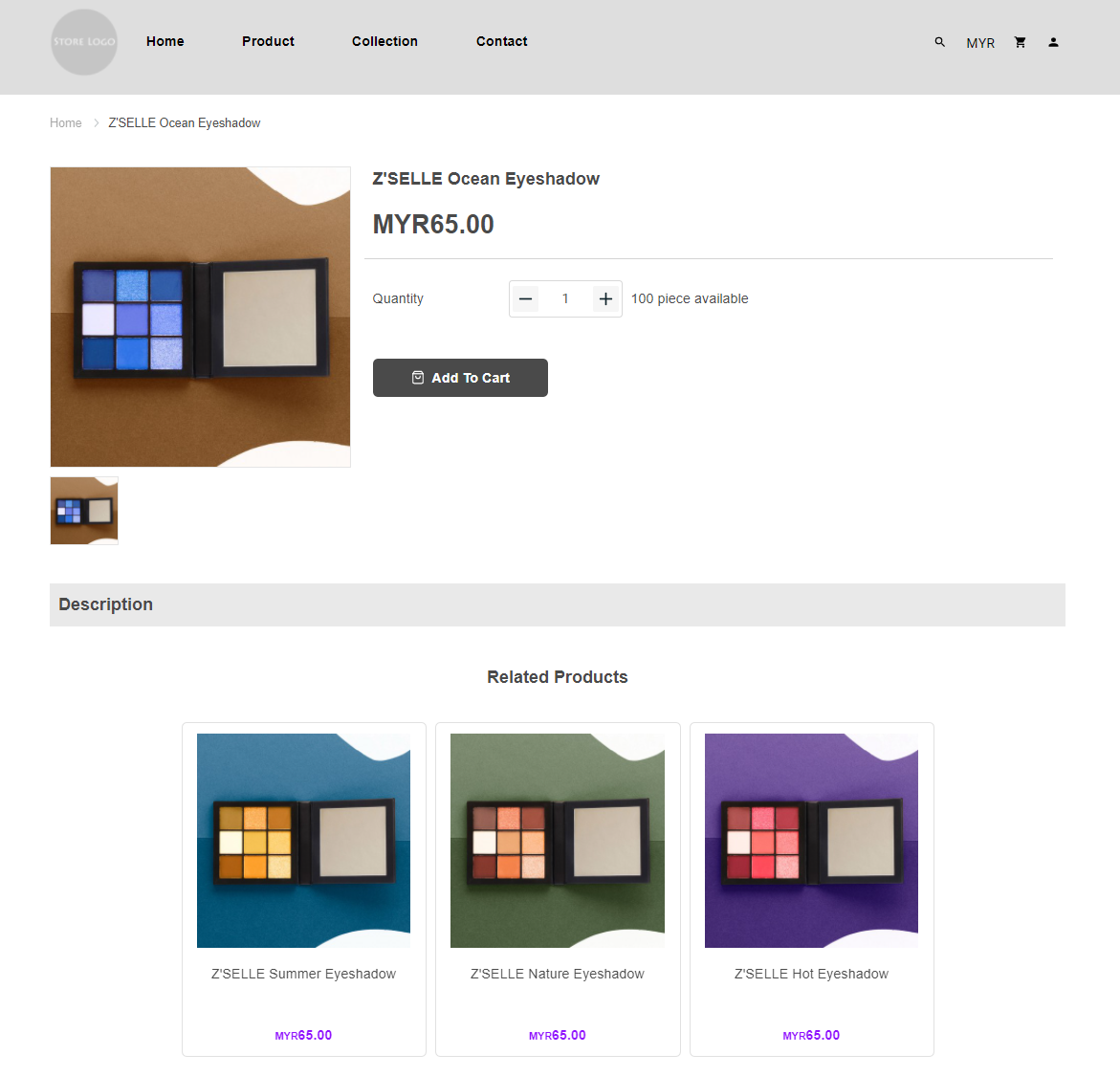This screenshot has width=1120, height=1076.
Task: Open the Product menu item
Action: point(268,41)
